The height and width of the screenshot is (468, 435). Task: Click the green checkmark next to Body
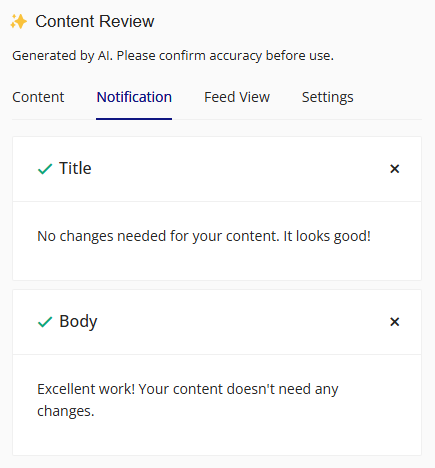pos(45,322)
